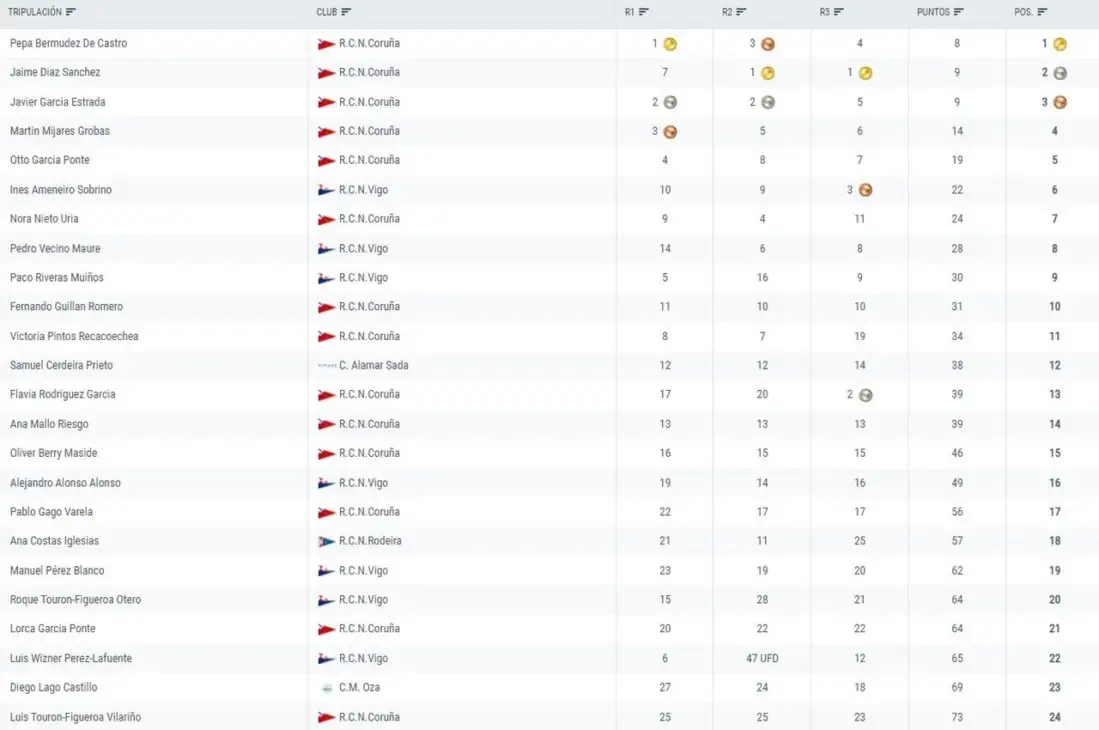Select the TRIPULACIÓN column header
Viewport: 1099px width, 730px height.
coord(35,12)
